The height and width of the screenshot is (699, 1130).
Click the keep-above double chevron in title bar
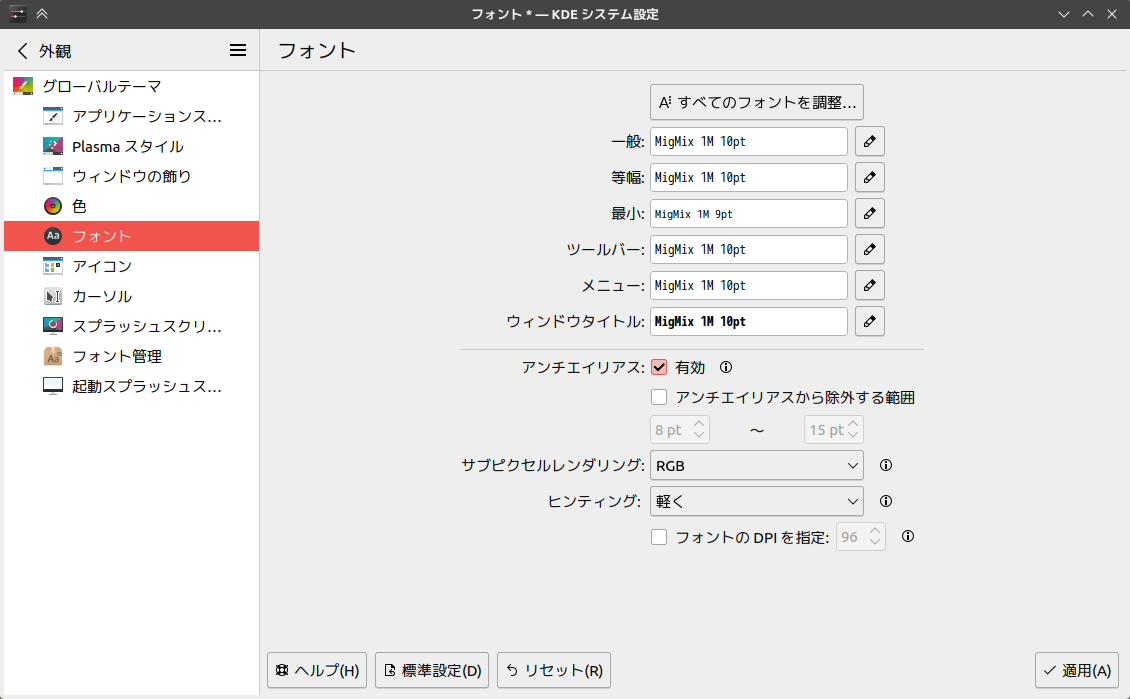pyautogui.click(x=42, y=14)
